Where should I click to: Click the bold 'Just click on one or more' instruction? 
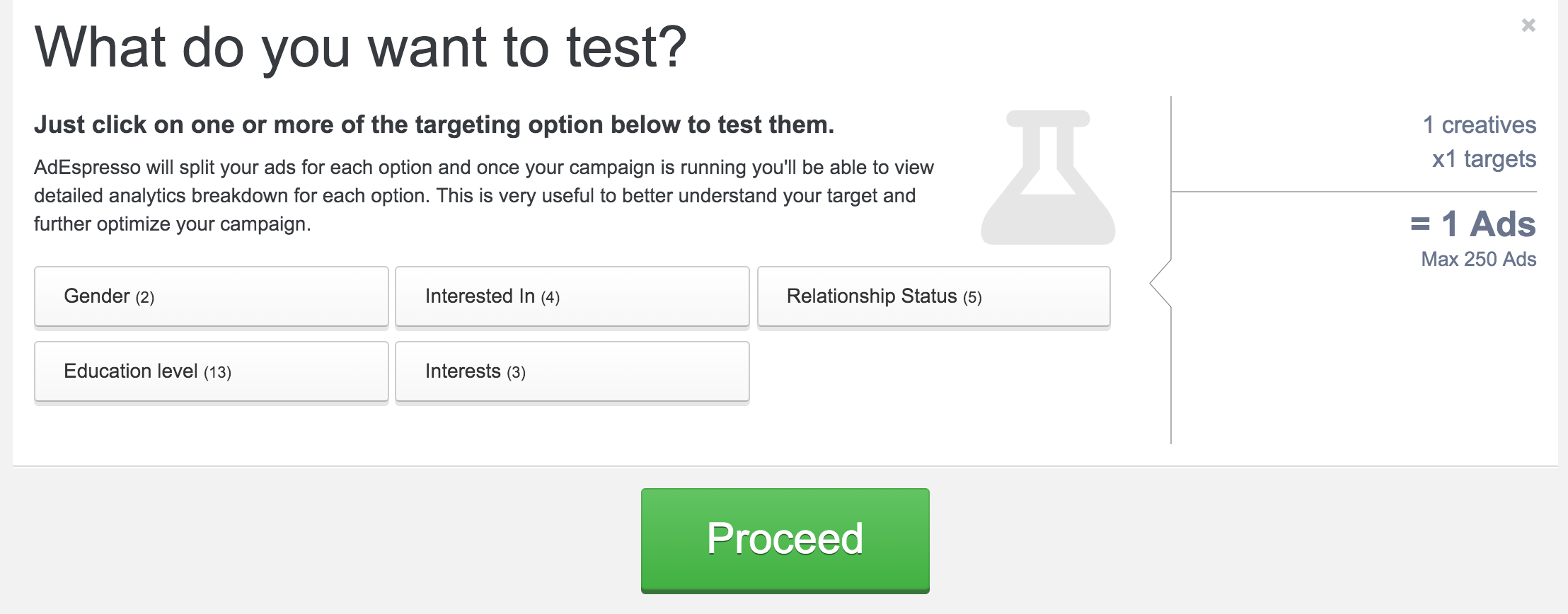(434, 124)
